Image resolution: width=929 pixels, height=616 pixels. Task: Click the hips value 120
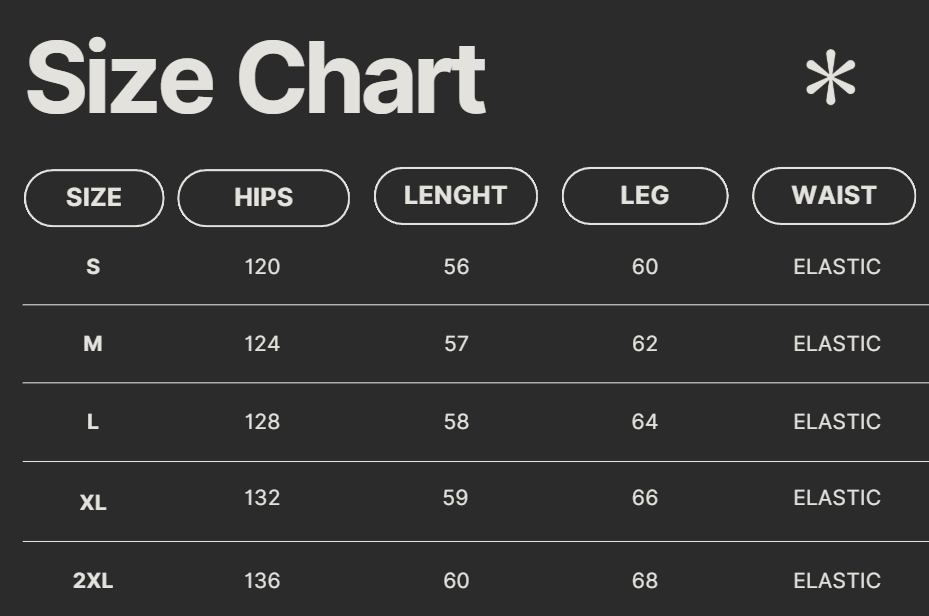(262, 267)
